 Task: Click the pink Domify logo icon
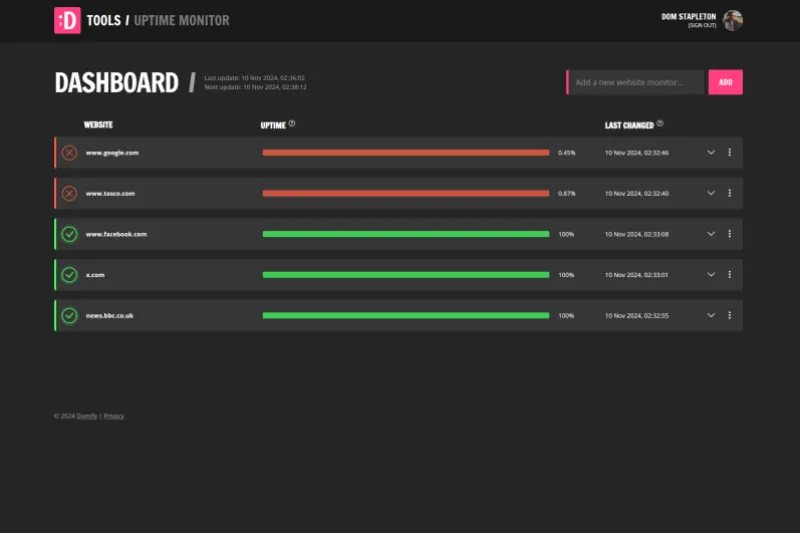pyautogui.click(x=67, y=21)
